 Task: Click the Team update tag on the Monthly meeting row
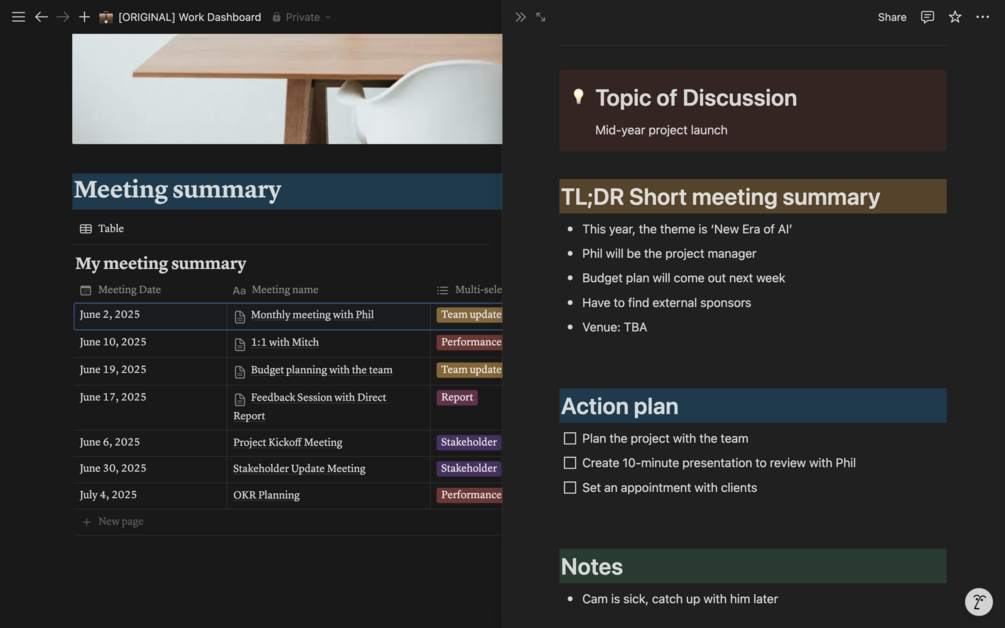pos(470,315)
